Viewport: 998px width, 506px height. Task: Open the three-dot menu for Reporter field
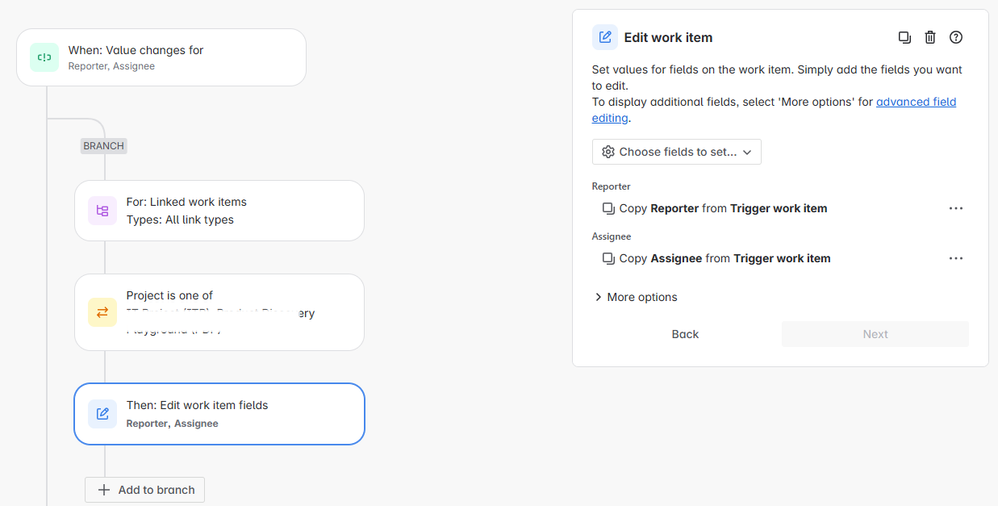click(955, 209)
